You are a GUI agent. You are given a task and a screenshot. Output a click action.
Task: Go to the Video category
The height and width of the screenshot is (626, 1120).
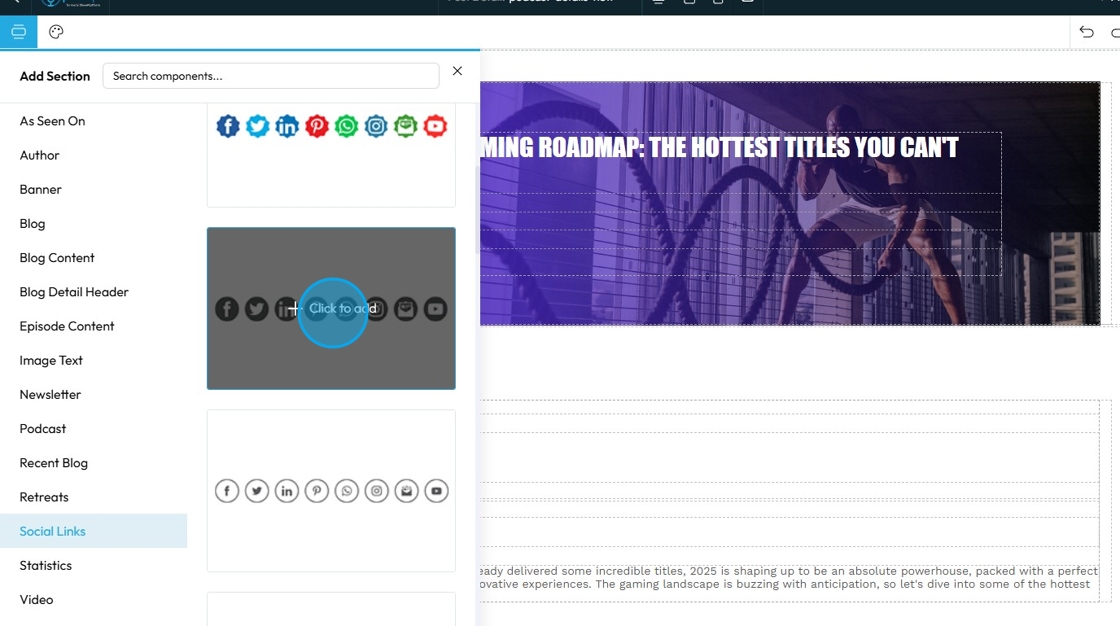coord(36,600)
